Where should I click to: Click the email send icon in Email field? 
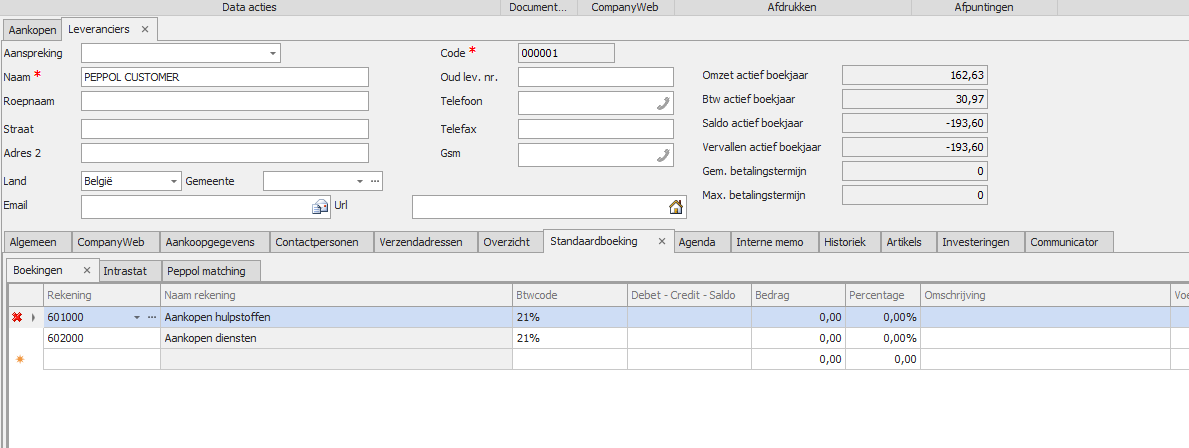[320, 207]
